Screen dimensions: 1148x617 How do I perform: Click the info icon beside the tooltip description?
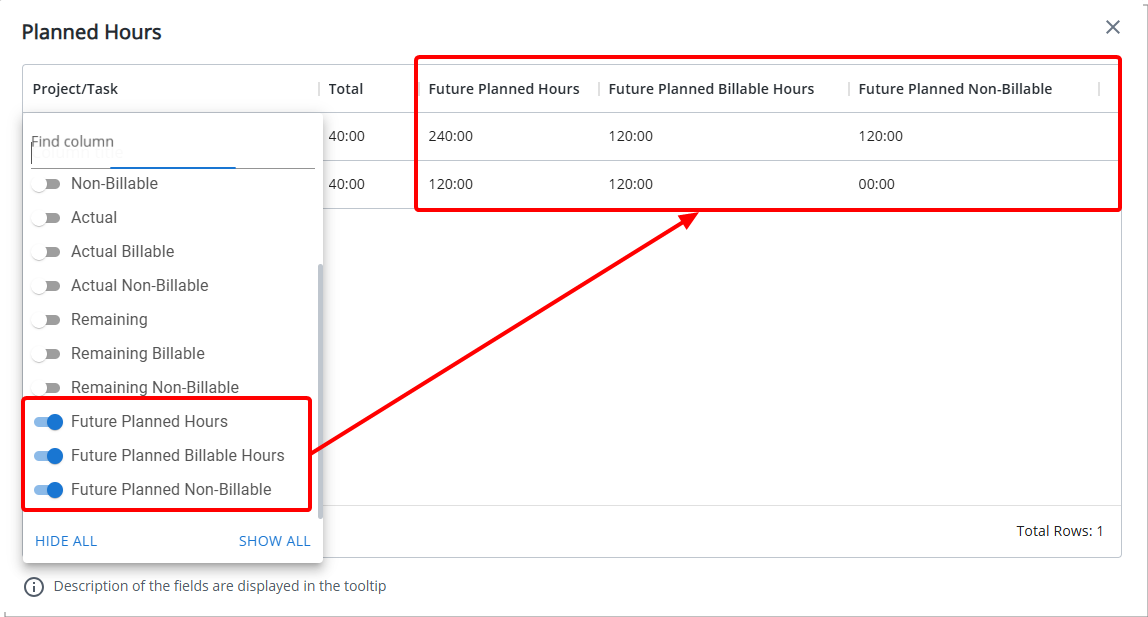click(34, 587)
